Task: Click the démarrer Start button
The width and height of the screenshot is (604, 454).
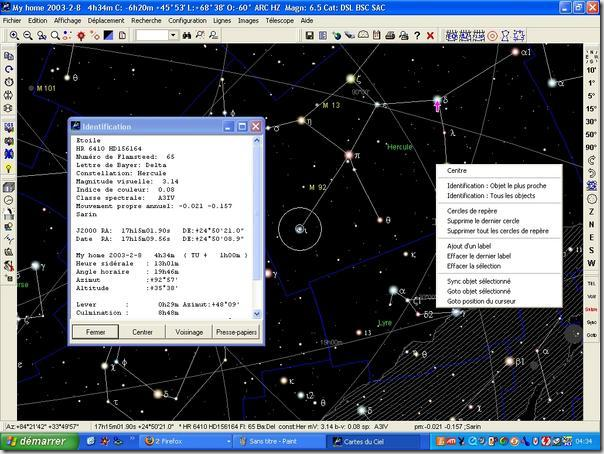Action: tap(39, 441)
